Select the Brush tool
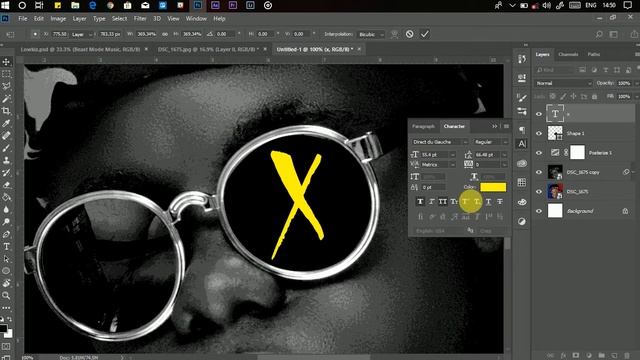This screenshot has height=360, width=640. [x=6, y=148]
